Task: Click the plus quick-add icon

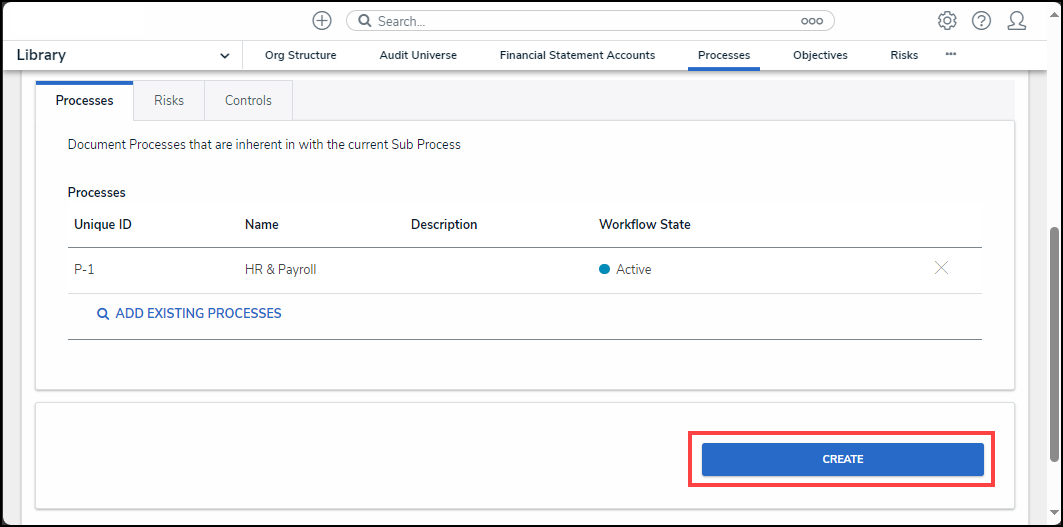Action: point(322,21)
